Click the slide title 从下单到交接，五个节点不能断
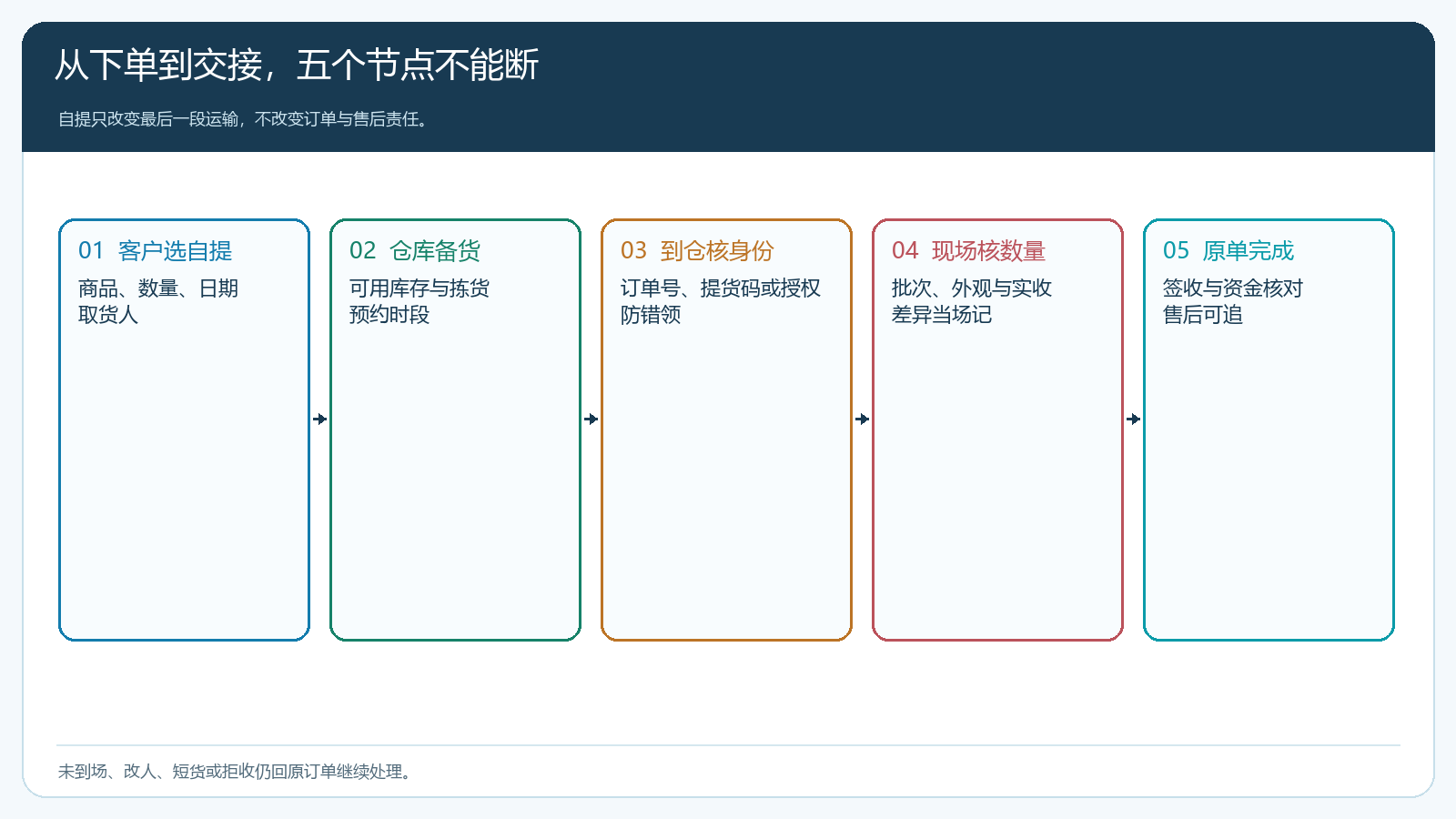This screenshot has width=1456, height=819. (x=297, y=66)
